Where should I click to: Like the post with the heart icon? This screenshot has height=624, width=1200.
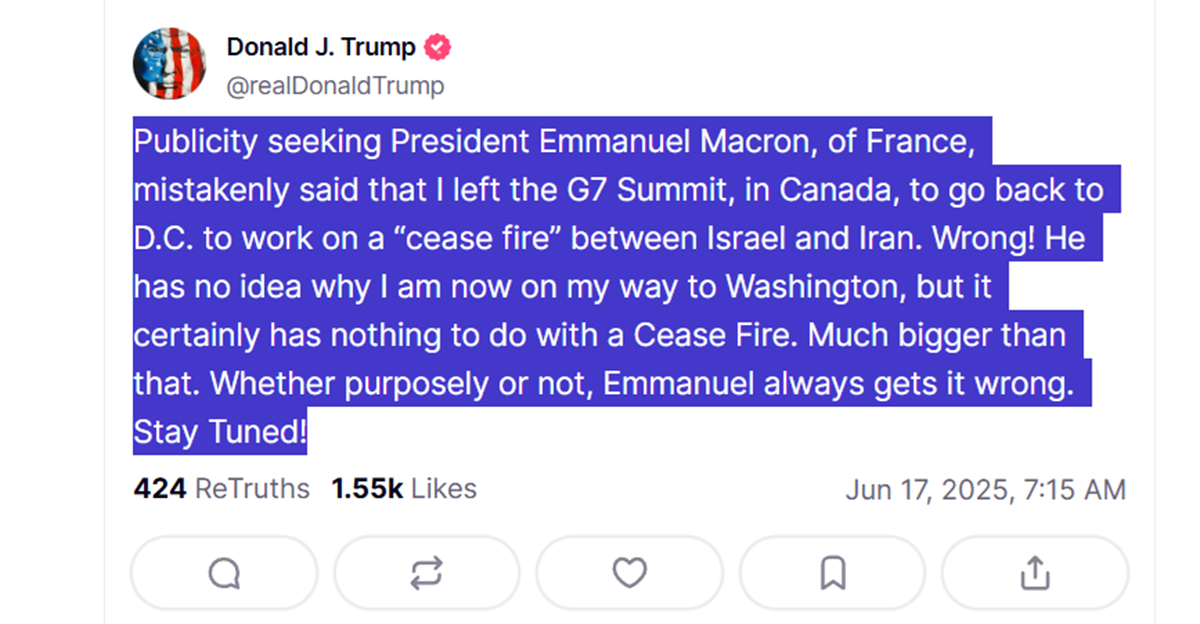(x=629, y=573)
